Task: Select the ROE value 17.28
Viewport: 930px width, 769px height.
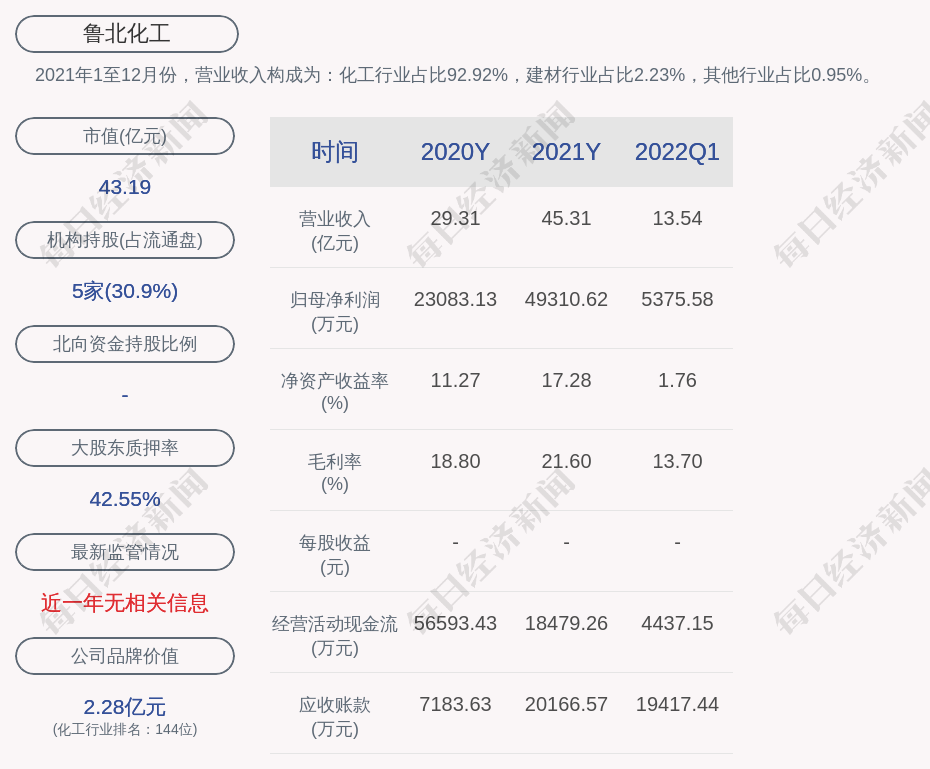Action: (566, 380)
